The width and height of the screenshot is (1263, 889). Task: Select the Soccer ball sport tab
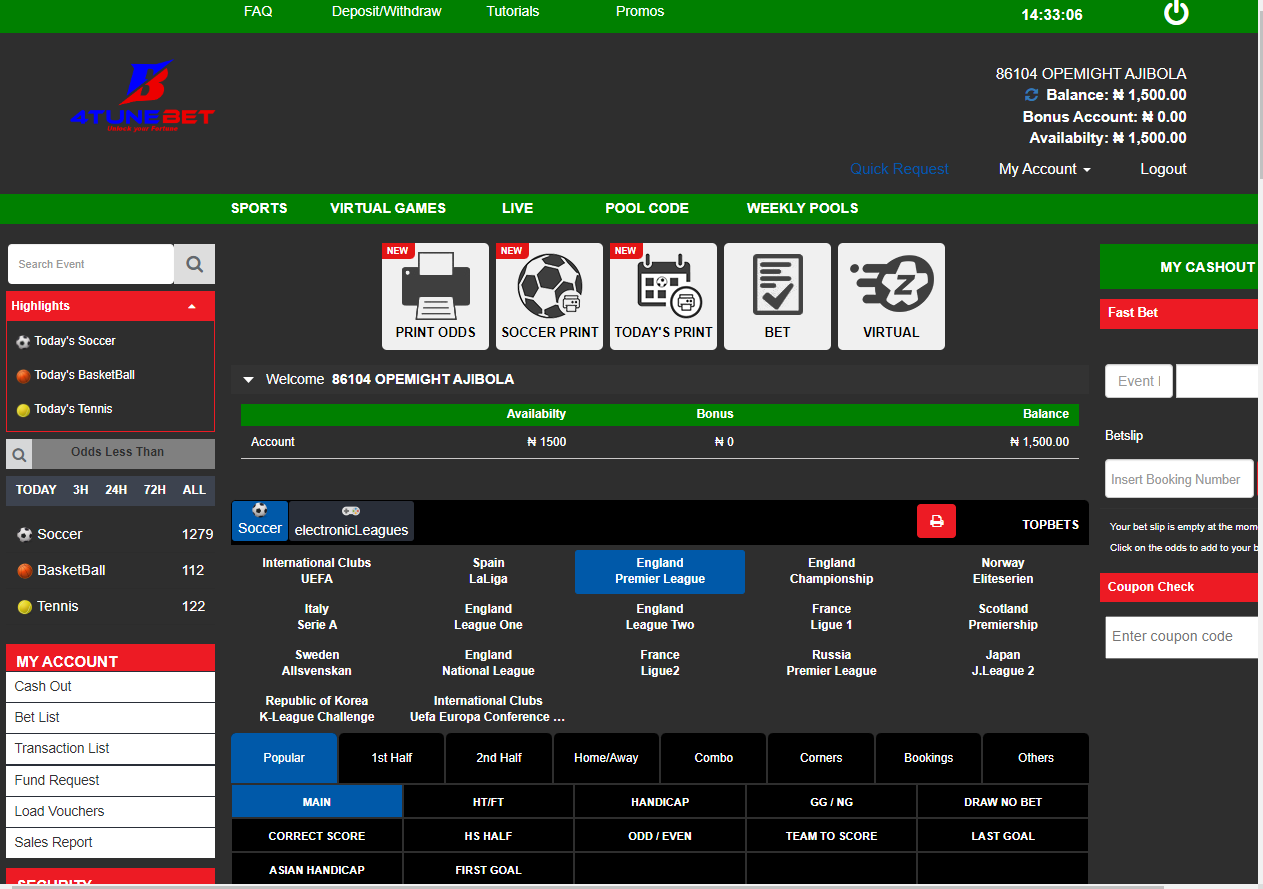pos(260,520)
